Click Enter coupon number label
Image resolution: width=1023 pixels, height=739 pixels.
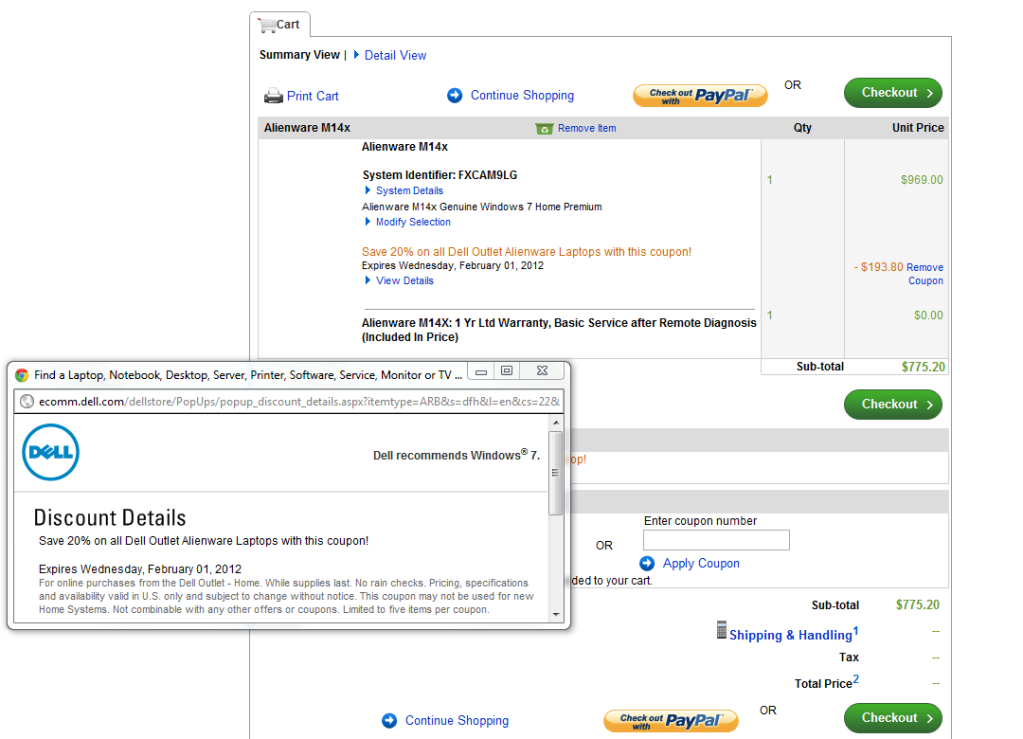700,520
